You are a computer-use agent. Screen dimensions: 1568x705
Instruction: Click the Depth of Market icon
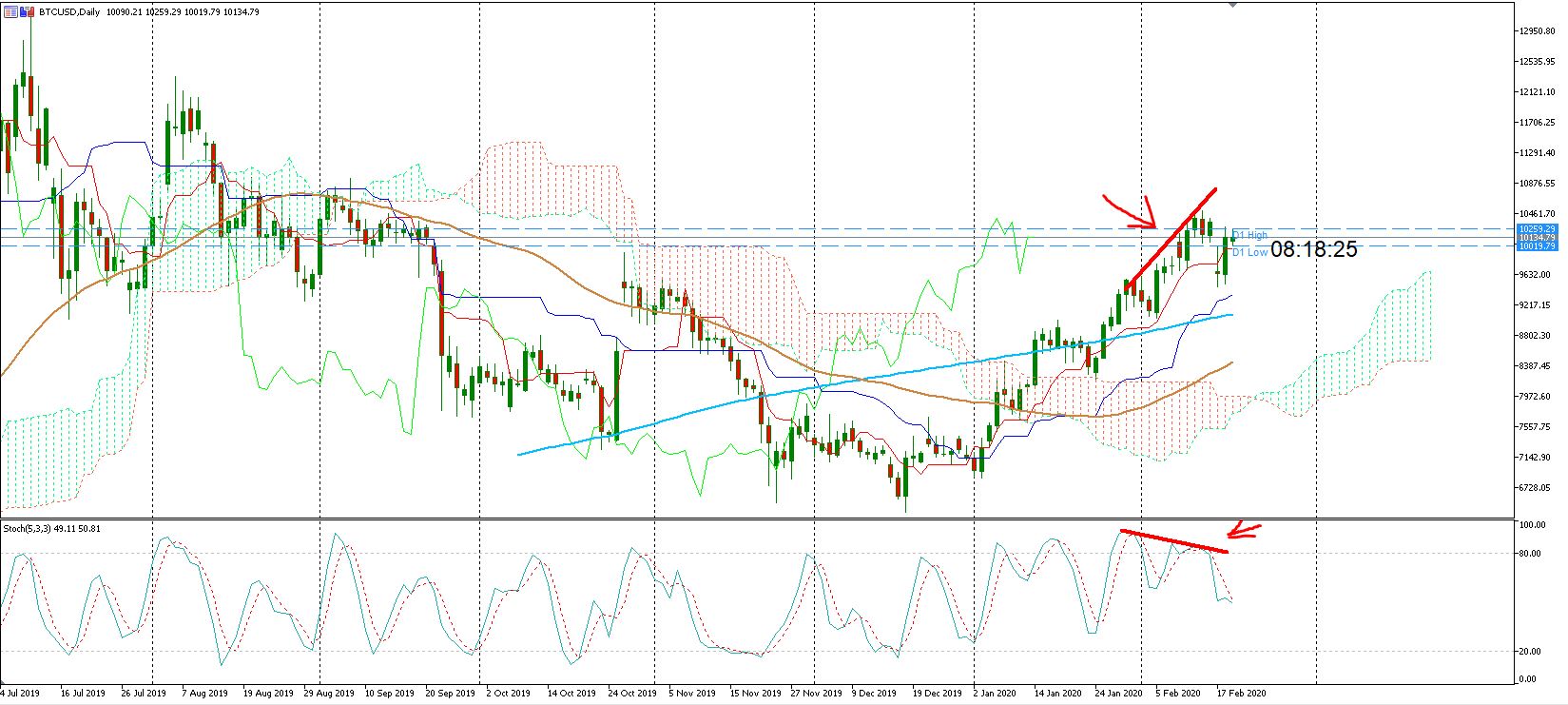tap(10, 11)
